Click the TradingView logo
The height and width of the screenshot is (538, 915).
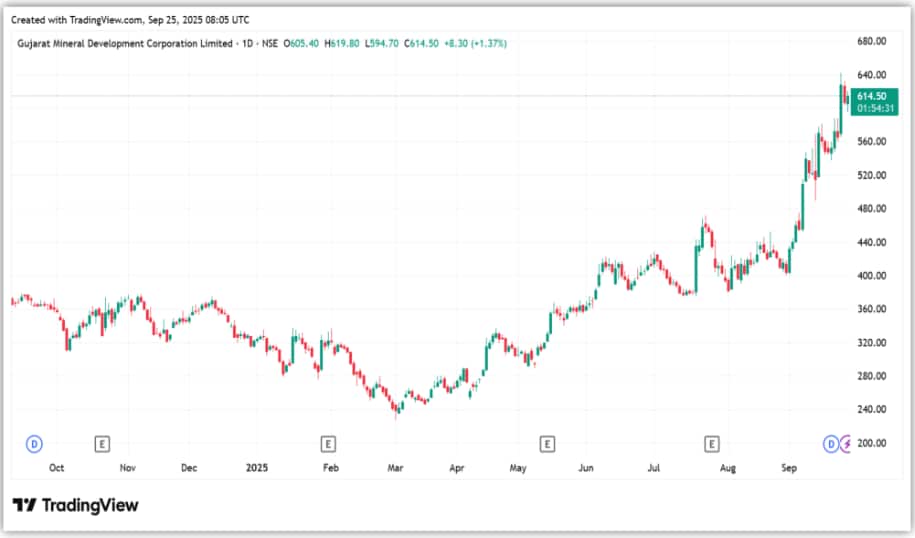pos(76,505)
